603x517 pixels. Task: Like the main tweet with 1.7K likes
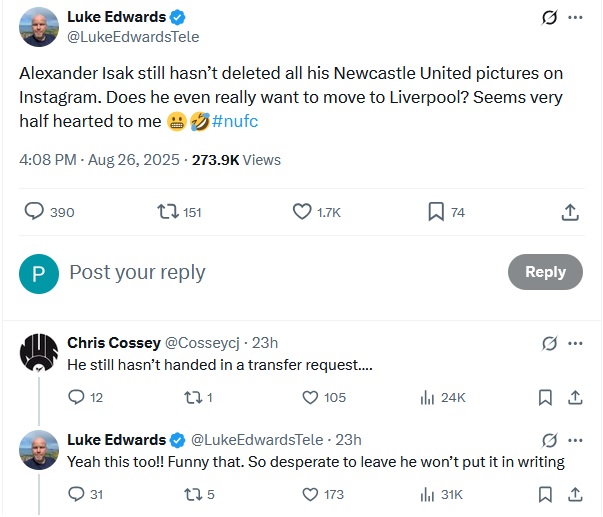[x=302, y=212]
